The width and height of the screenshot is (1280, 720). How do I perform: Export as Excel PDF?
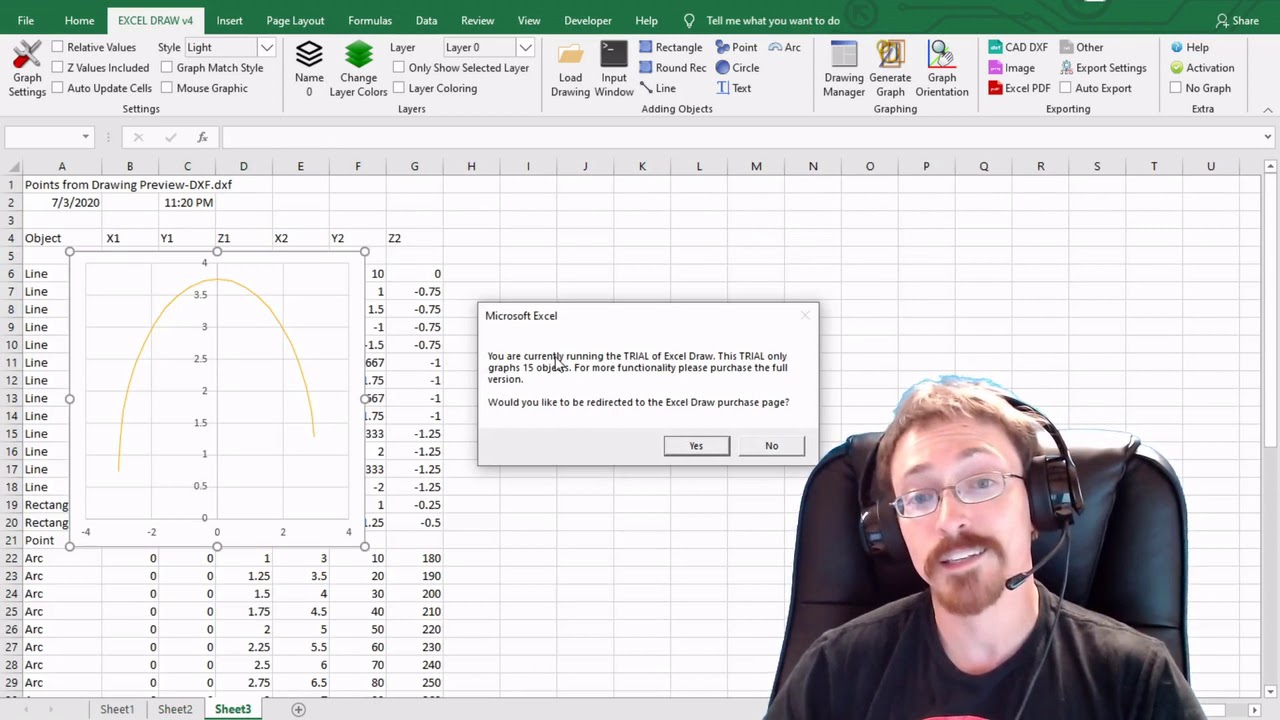[x=1019, y=88]
